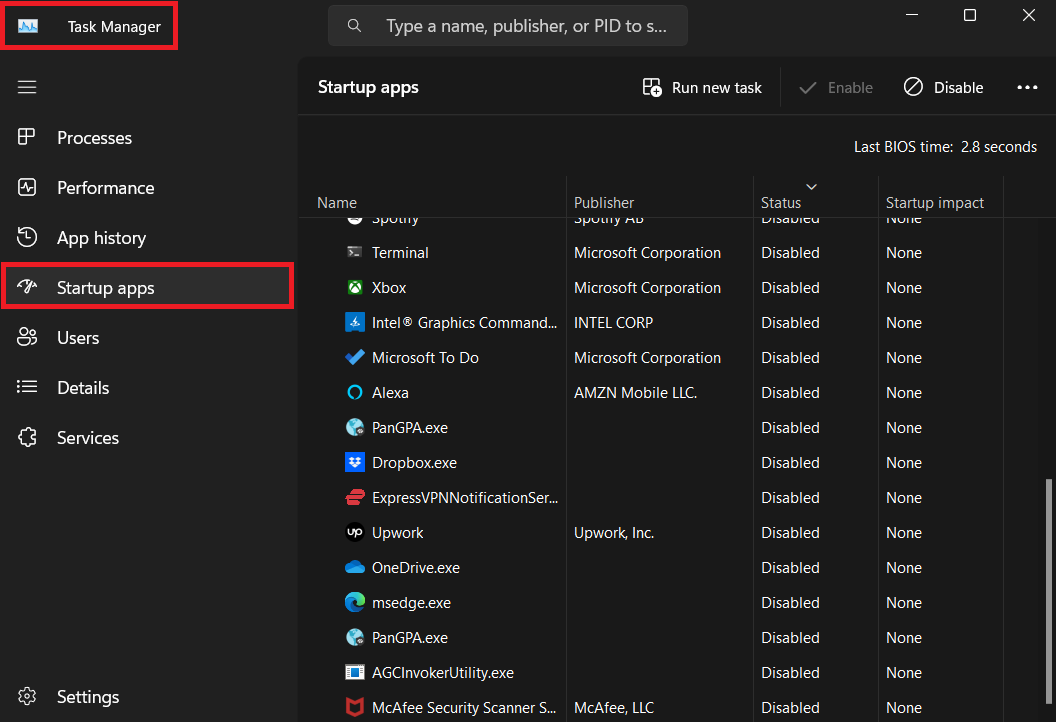
Task: Click the Disable button
Action: (944, 88)
